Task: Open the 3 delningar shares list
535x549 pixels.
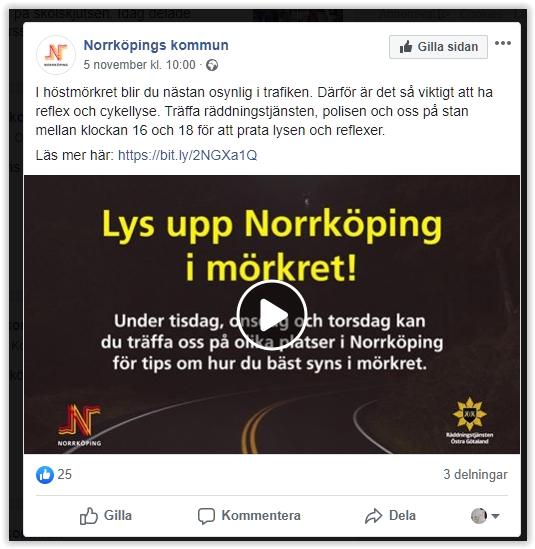Action: (x=475, y=475)
